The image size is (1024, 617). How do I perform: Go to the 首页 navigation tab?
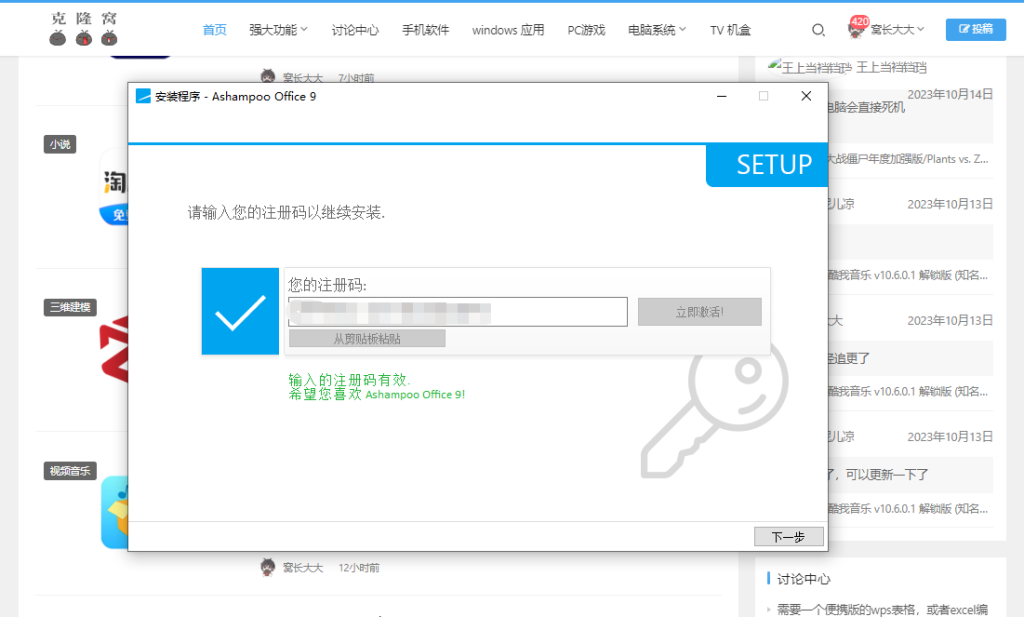pos(214,30)
